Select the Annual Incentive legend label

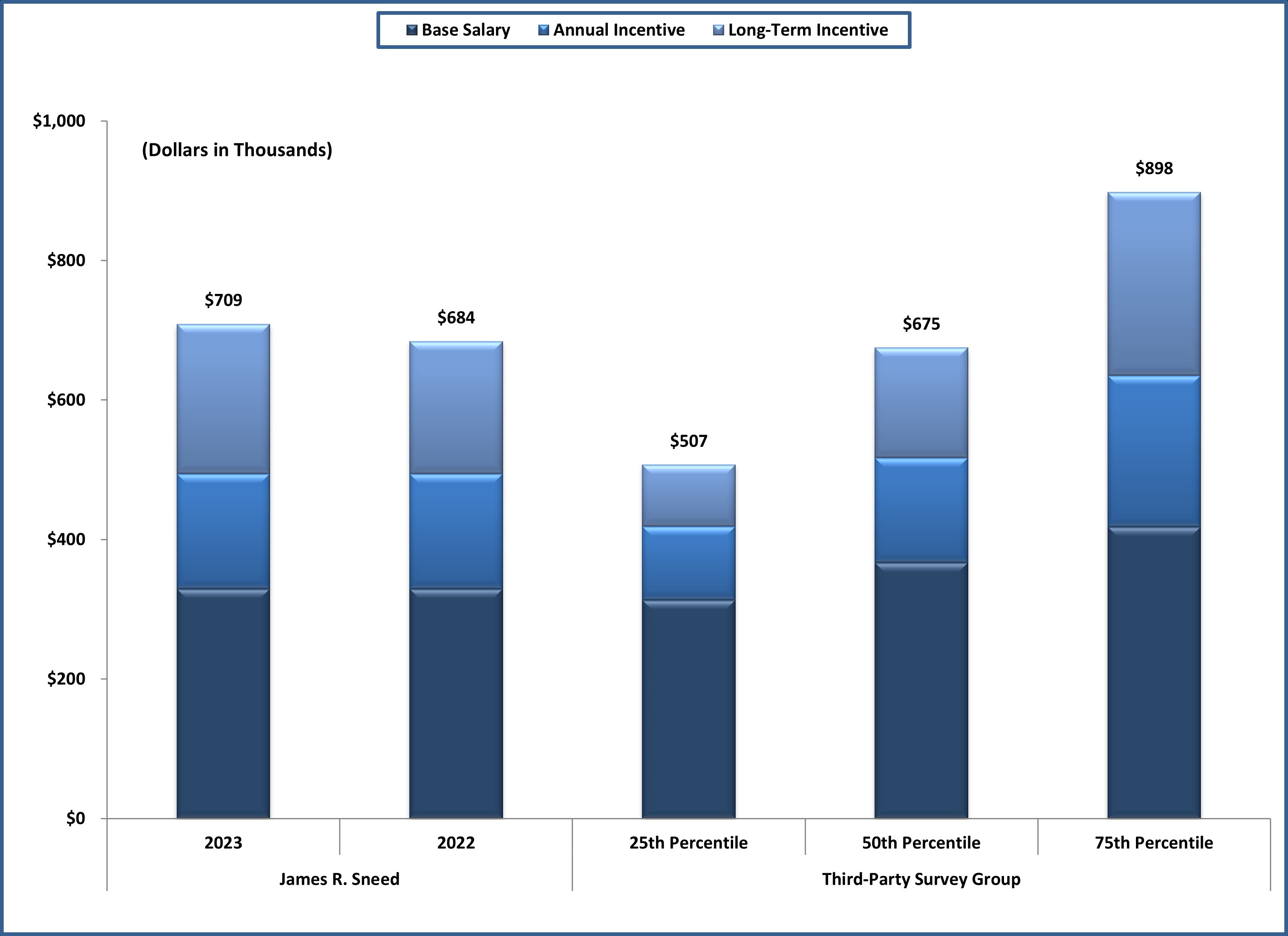(x=619, y=30)
